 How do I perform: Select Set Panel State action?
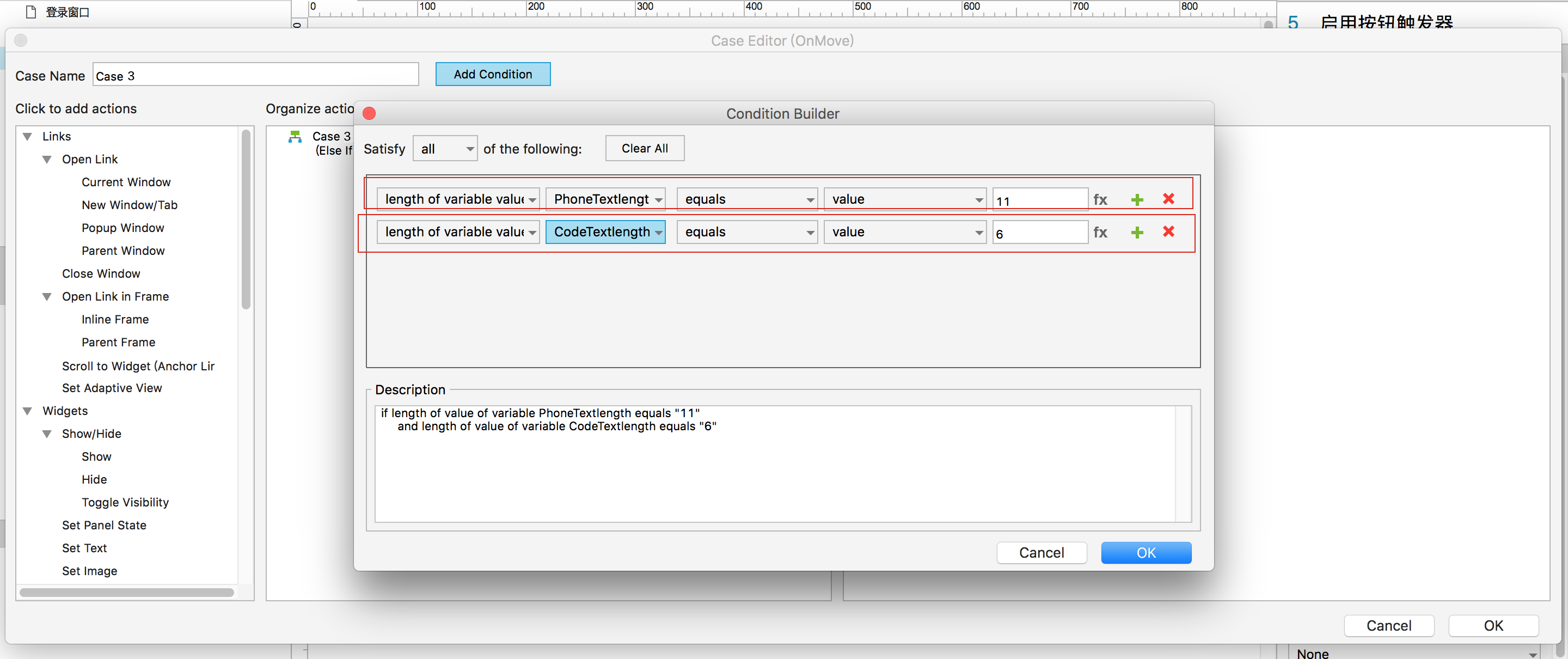104,525
